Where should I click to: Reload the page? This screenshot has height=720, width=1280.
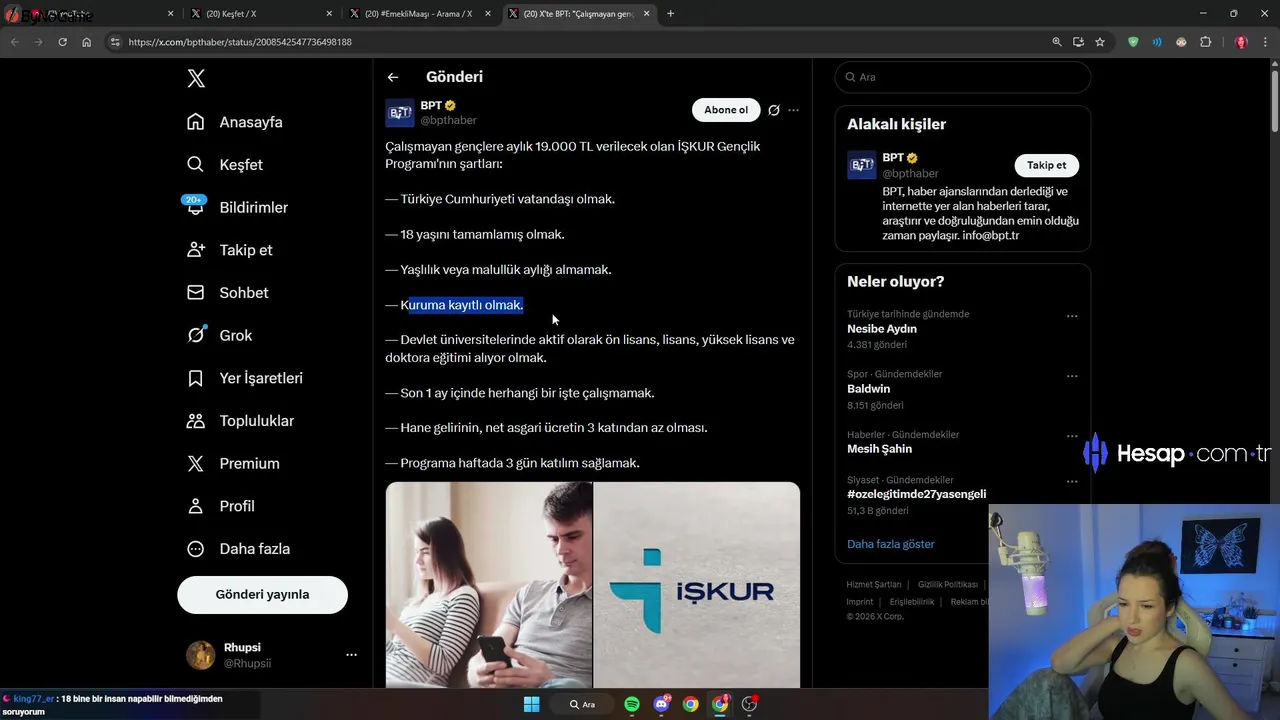[62, 42]
